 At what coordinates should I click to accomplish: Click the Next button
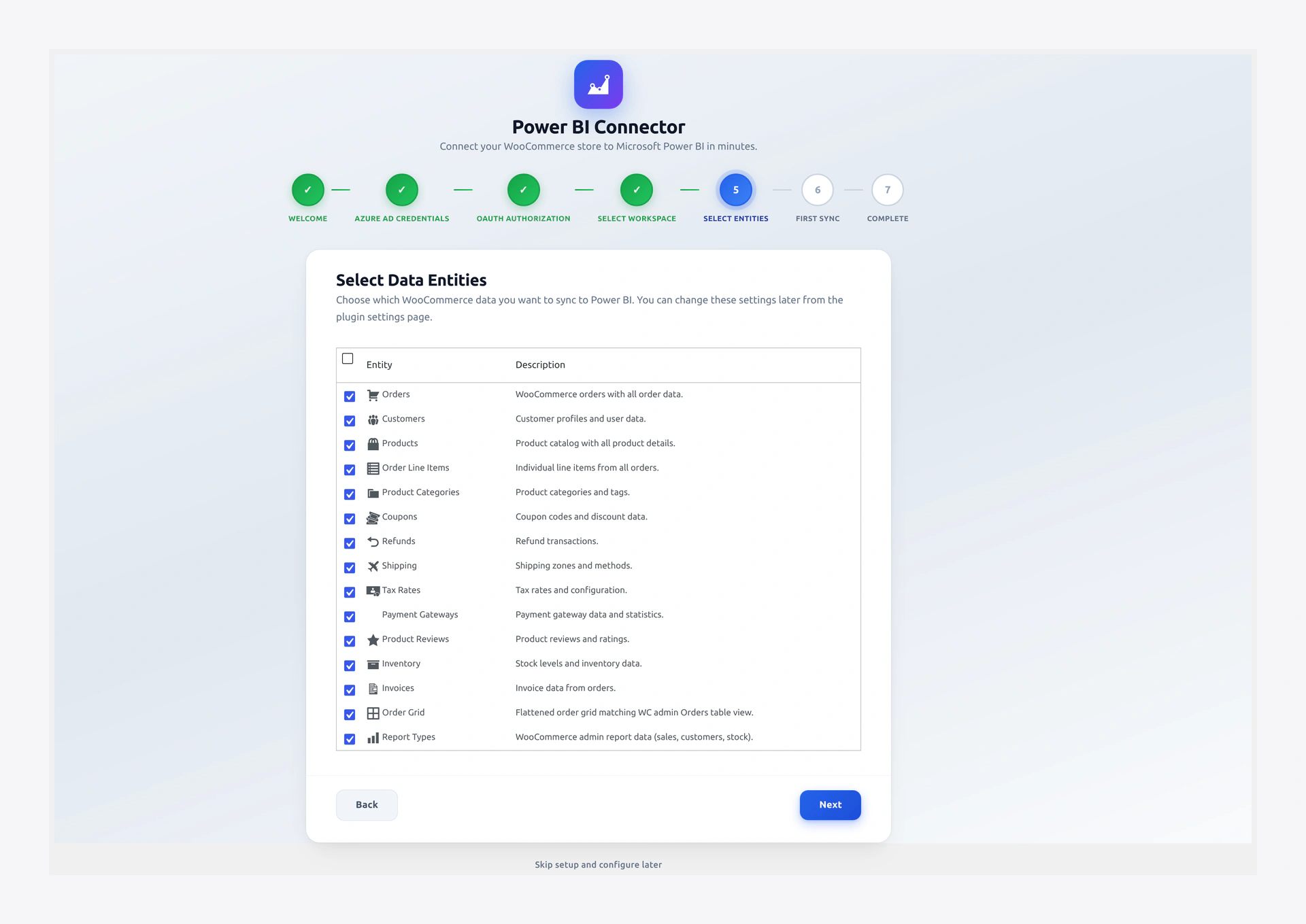click(x=831, y=805)
